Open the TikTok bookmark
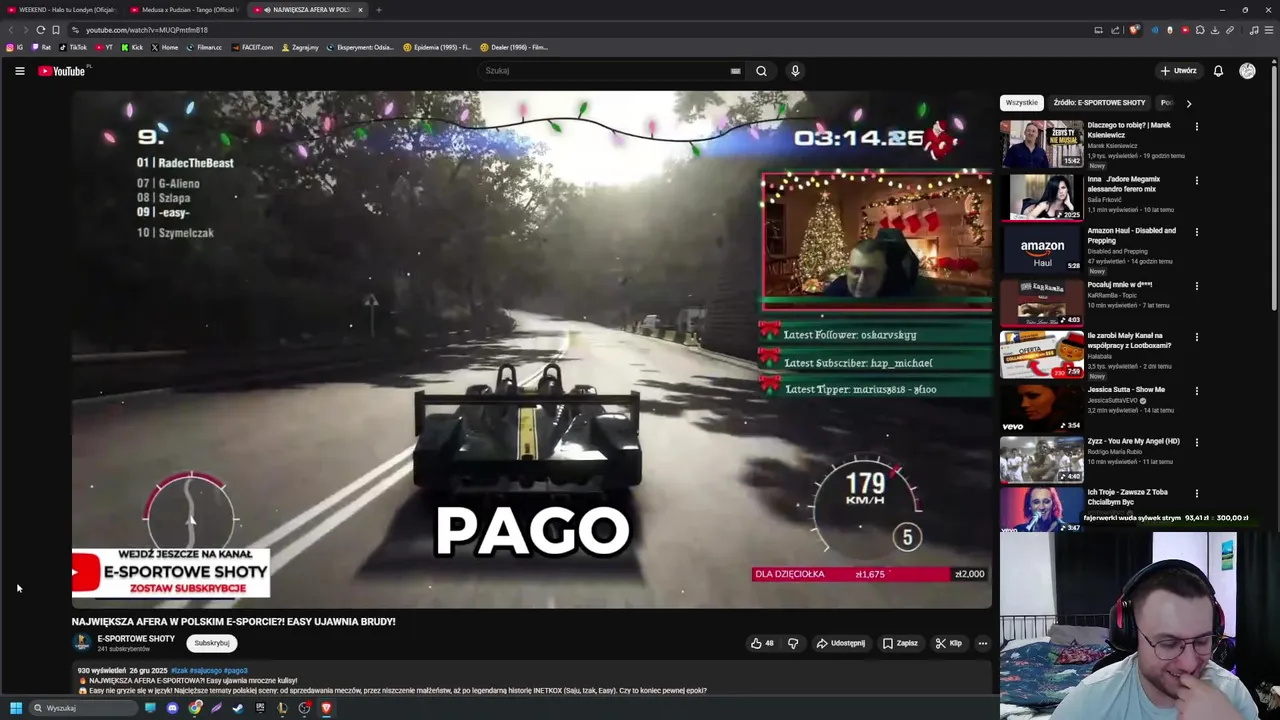The height and width of the screenshot is (720, 1280). click(x=73, y=47)
